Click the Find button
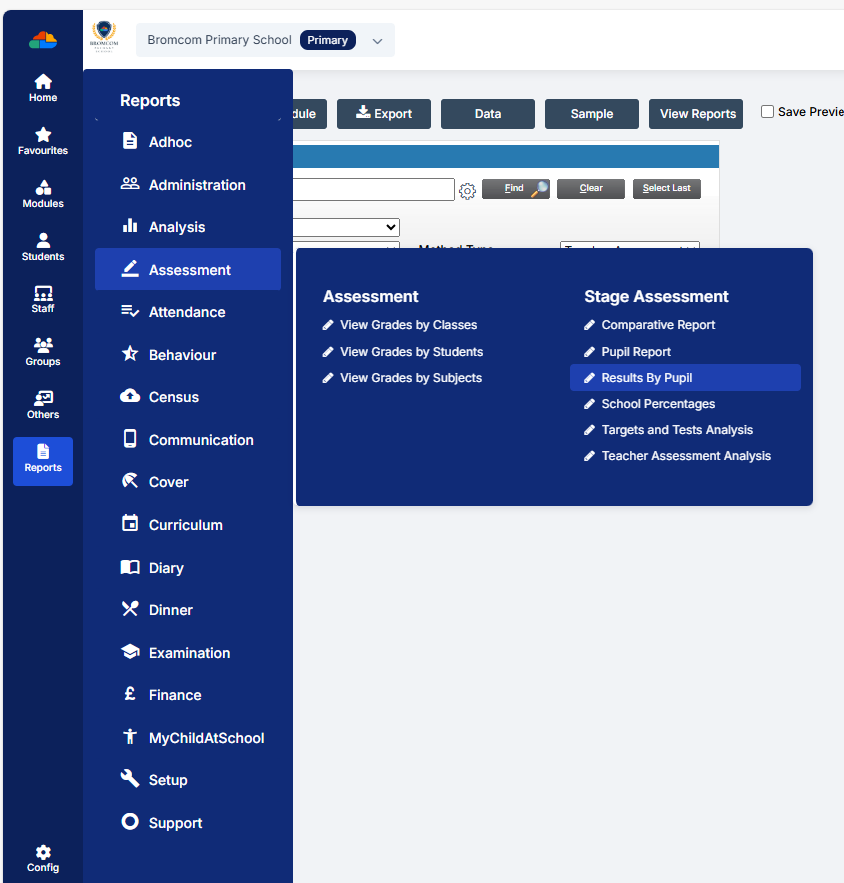 tap(515, 189)
